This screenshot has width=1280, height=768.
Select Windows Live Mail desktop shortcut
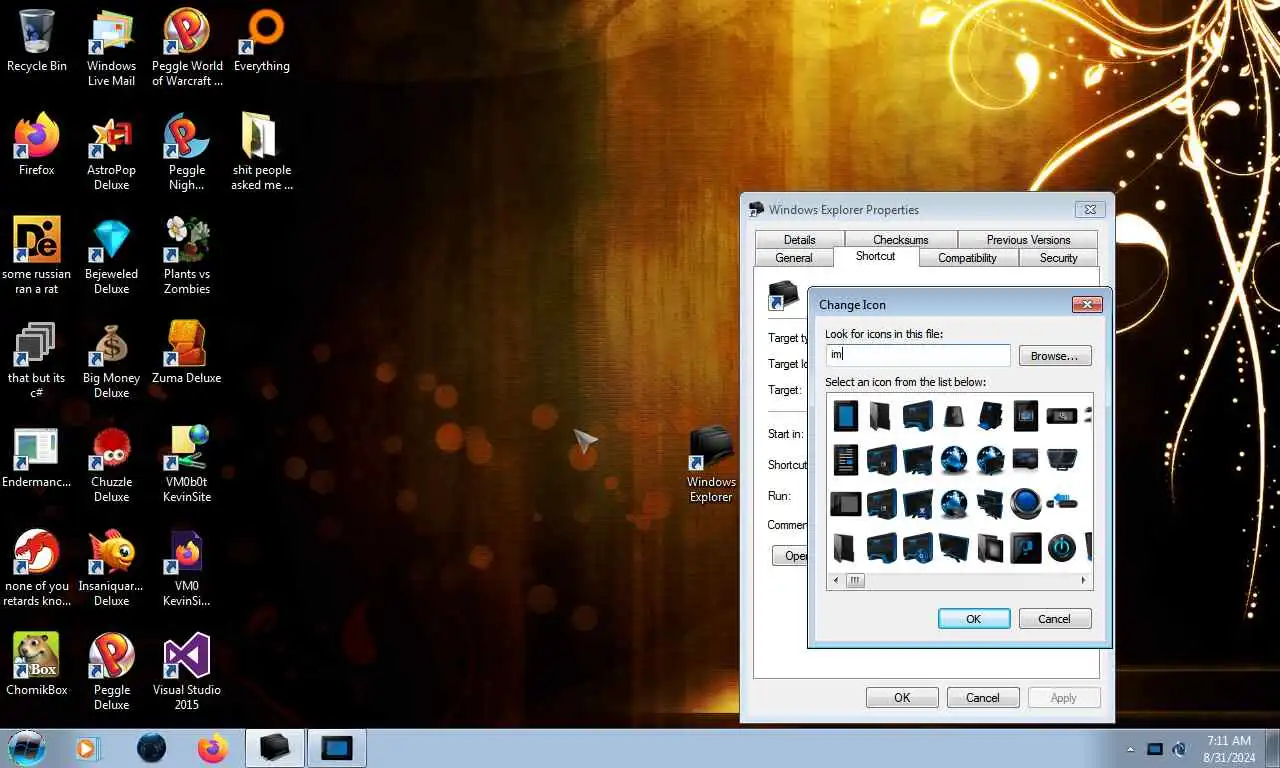click(111, 49)
